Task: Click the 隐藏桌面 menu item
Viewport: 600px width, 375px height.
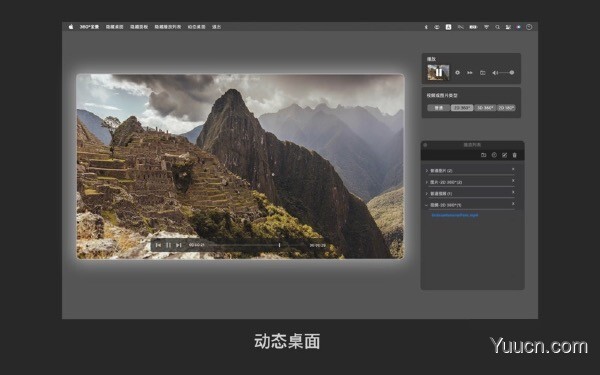Action: (x=114, y=27)
